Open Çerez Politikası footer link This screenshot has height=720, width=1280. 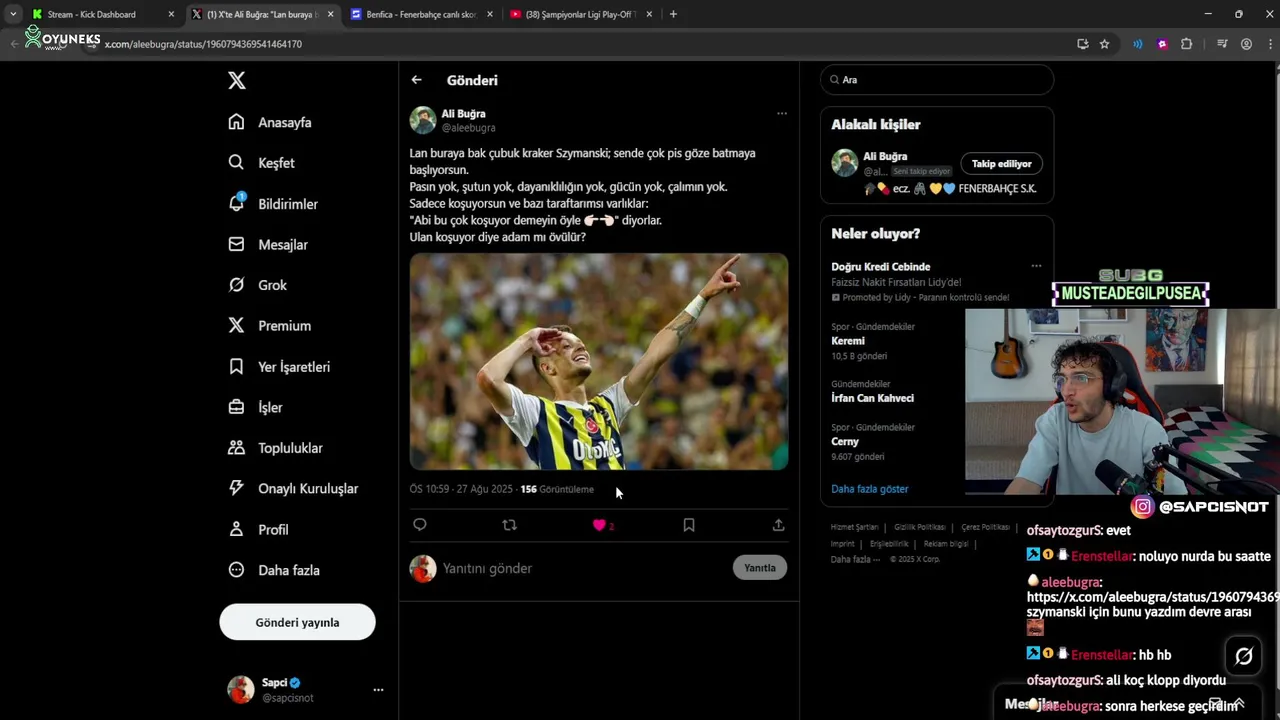click(985, 527)
